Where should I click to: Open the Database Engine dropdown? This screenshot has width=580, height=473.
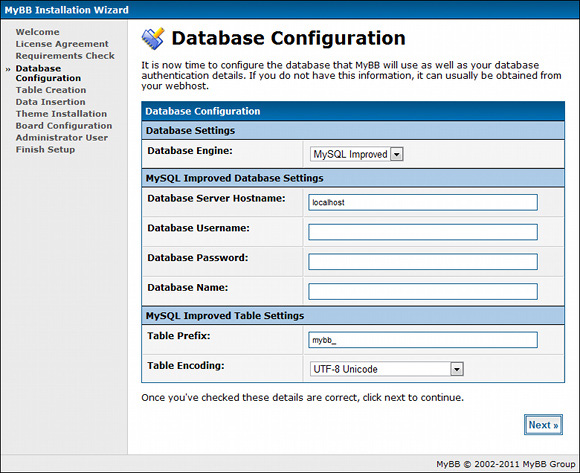(x=357, y=154)
